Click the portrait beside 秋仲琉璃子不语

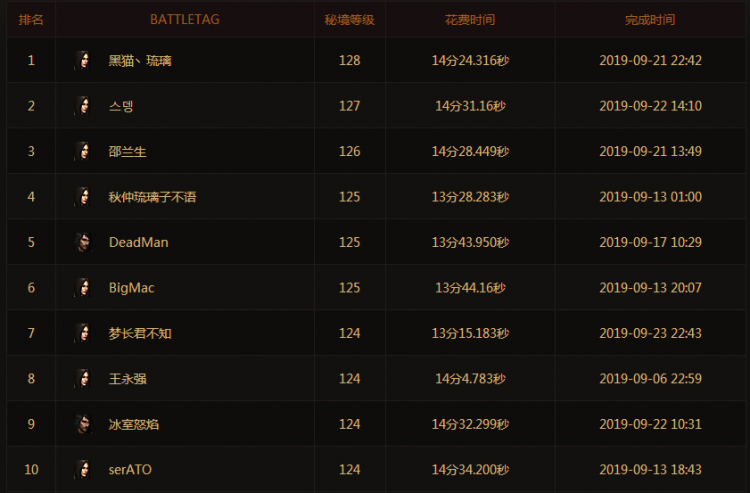tap(82, 197)
